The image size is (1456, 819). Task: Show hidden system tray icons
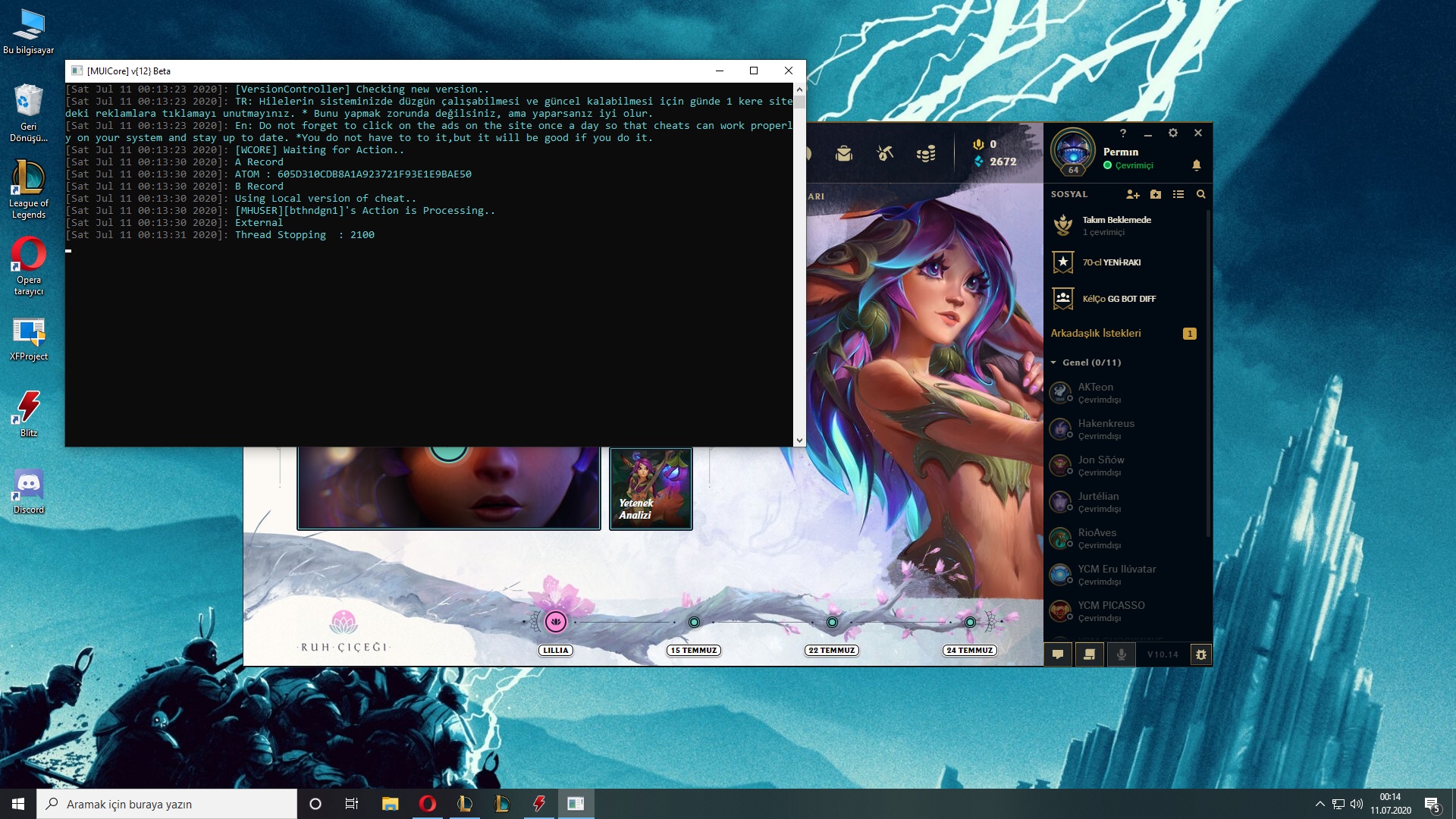(1319, 804)
